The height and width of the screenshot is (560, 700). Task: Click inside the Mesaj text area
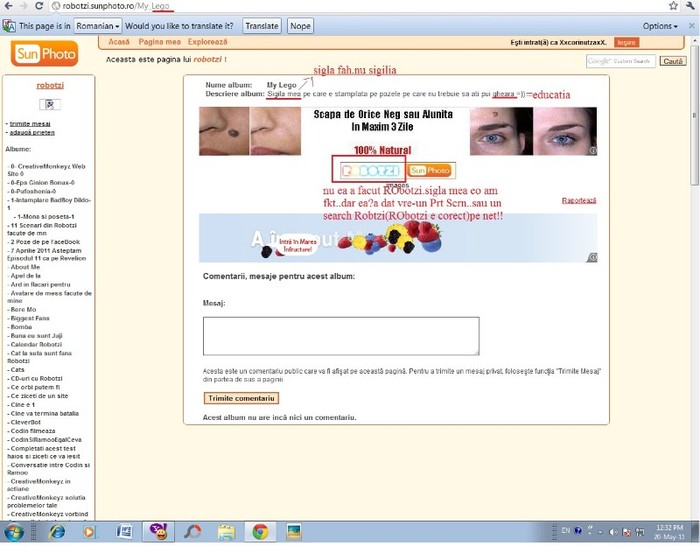[340, 336]
